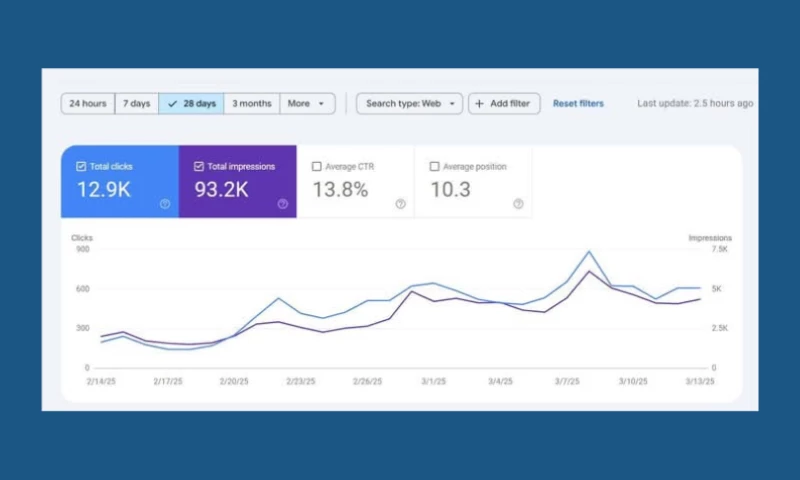
Task: Click the Last update timestamp text
Action: click(695, 103)
